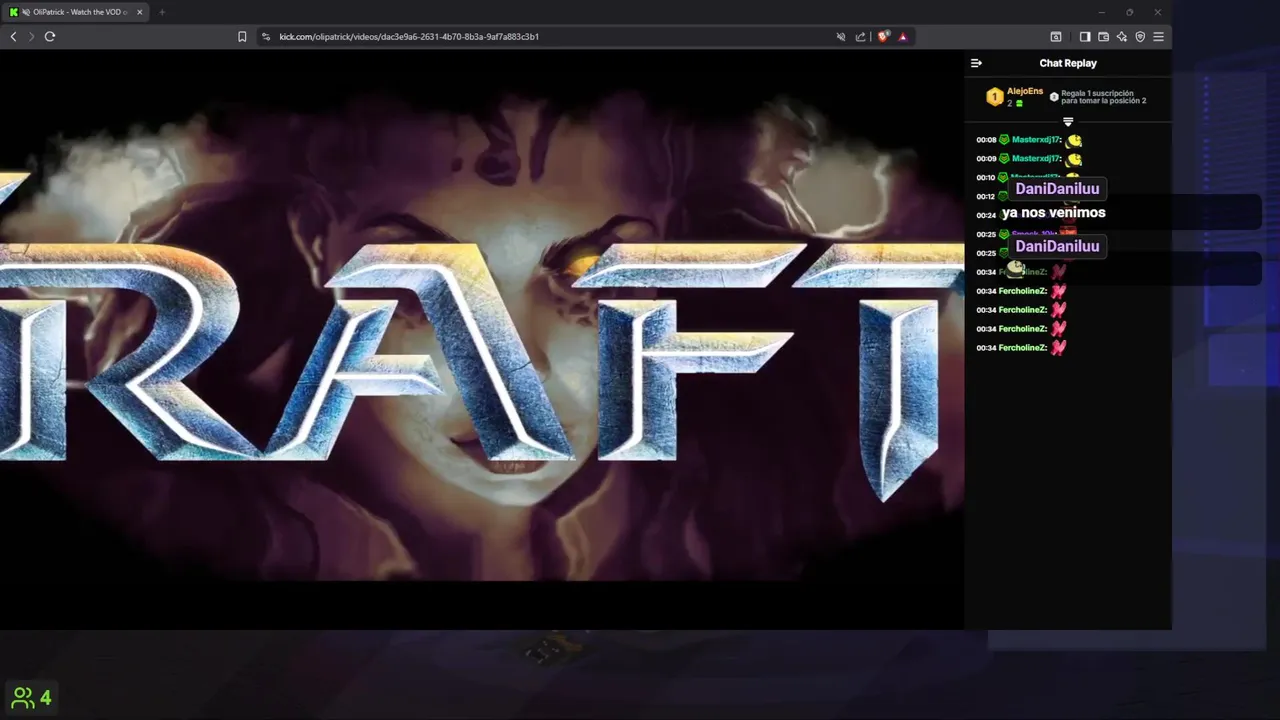Click the 'ya nos venimos' overlay message

click(x=1053, y=213)
